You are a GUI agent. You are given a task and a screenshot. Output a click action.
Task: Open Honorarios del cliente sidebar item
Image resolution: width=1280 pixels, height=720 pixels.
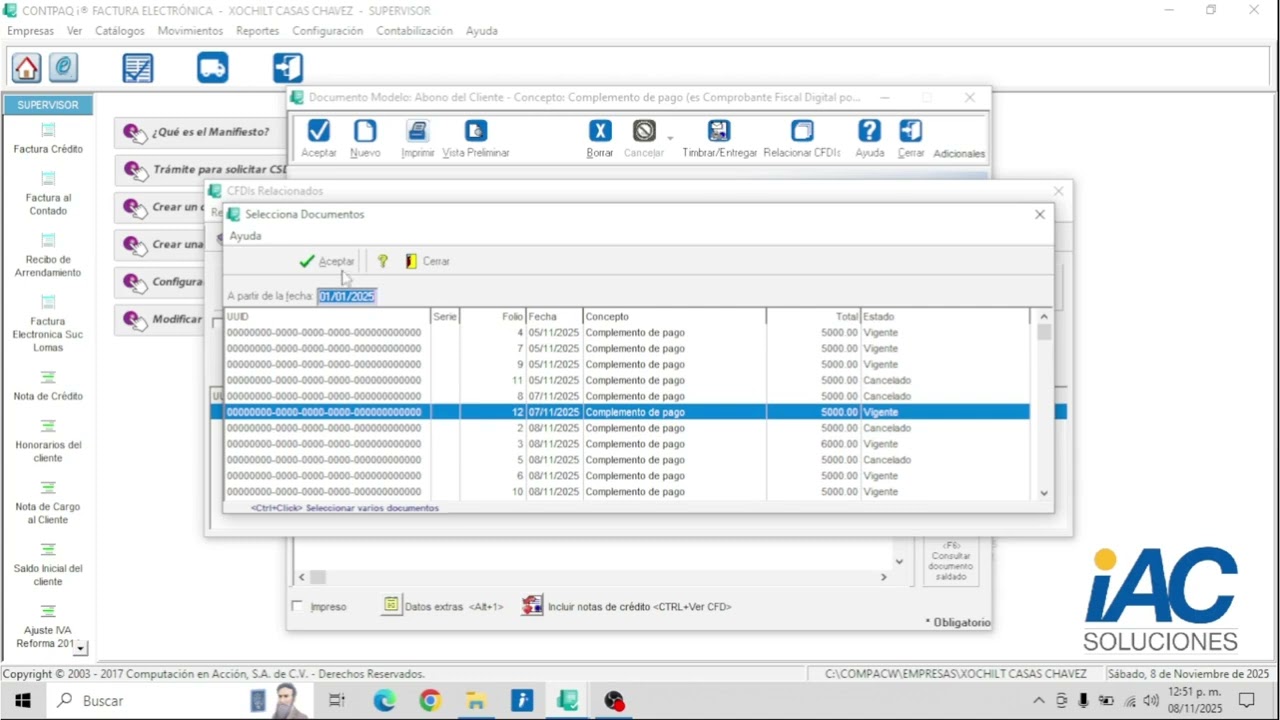48,441
